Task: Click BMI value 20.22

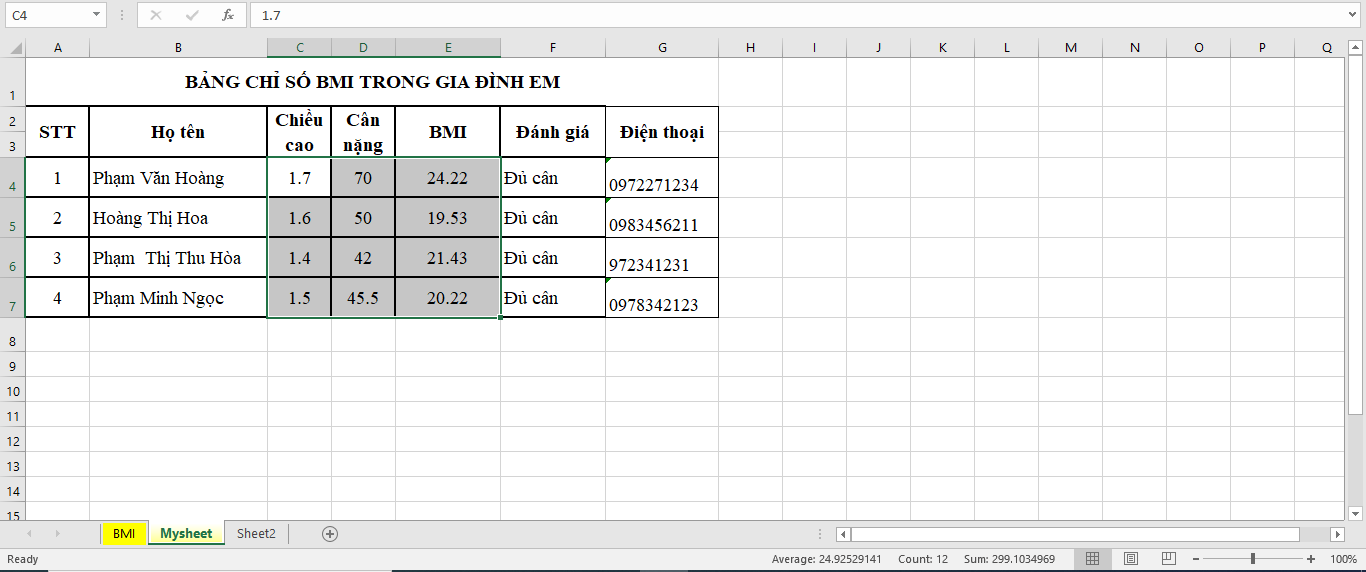Action: point(447,298)
